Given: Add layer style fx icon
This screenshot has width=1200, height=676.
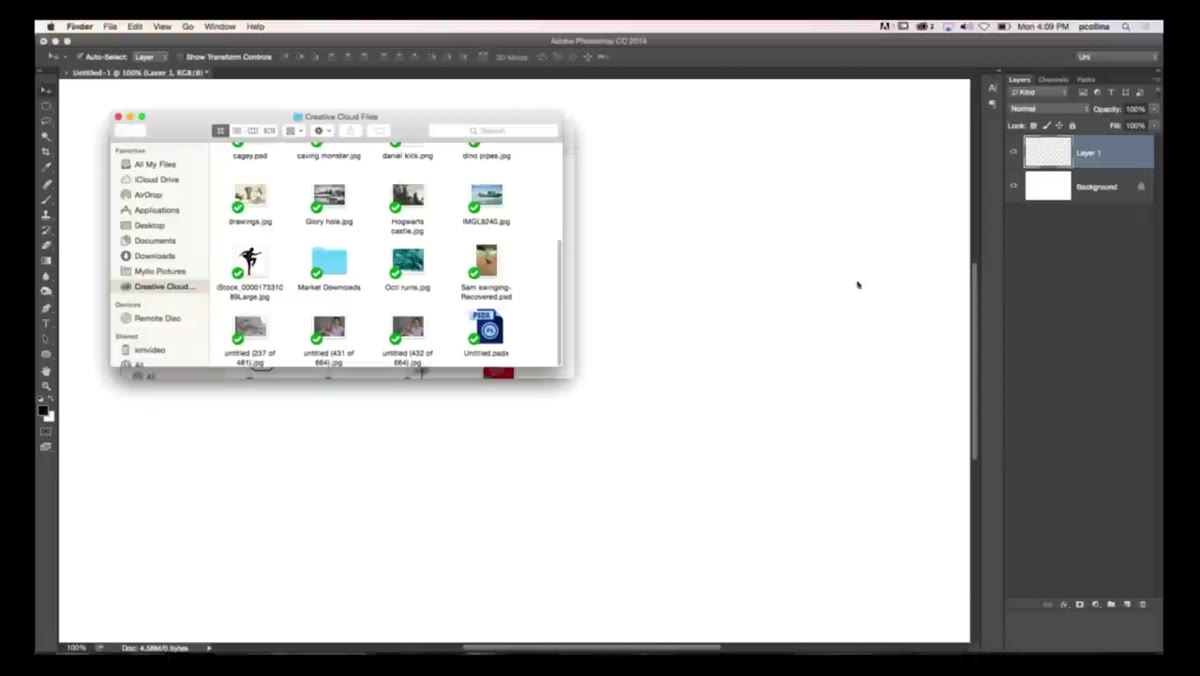Looking at the screenshot, I should [1064, 604].
